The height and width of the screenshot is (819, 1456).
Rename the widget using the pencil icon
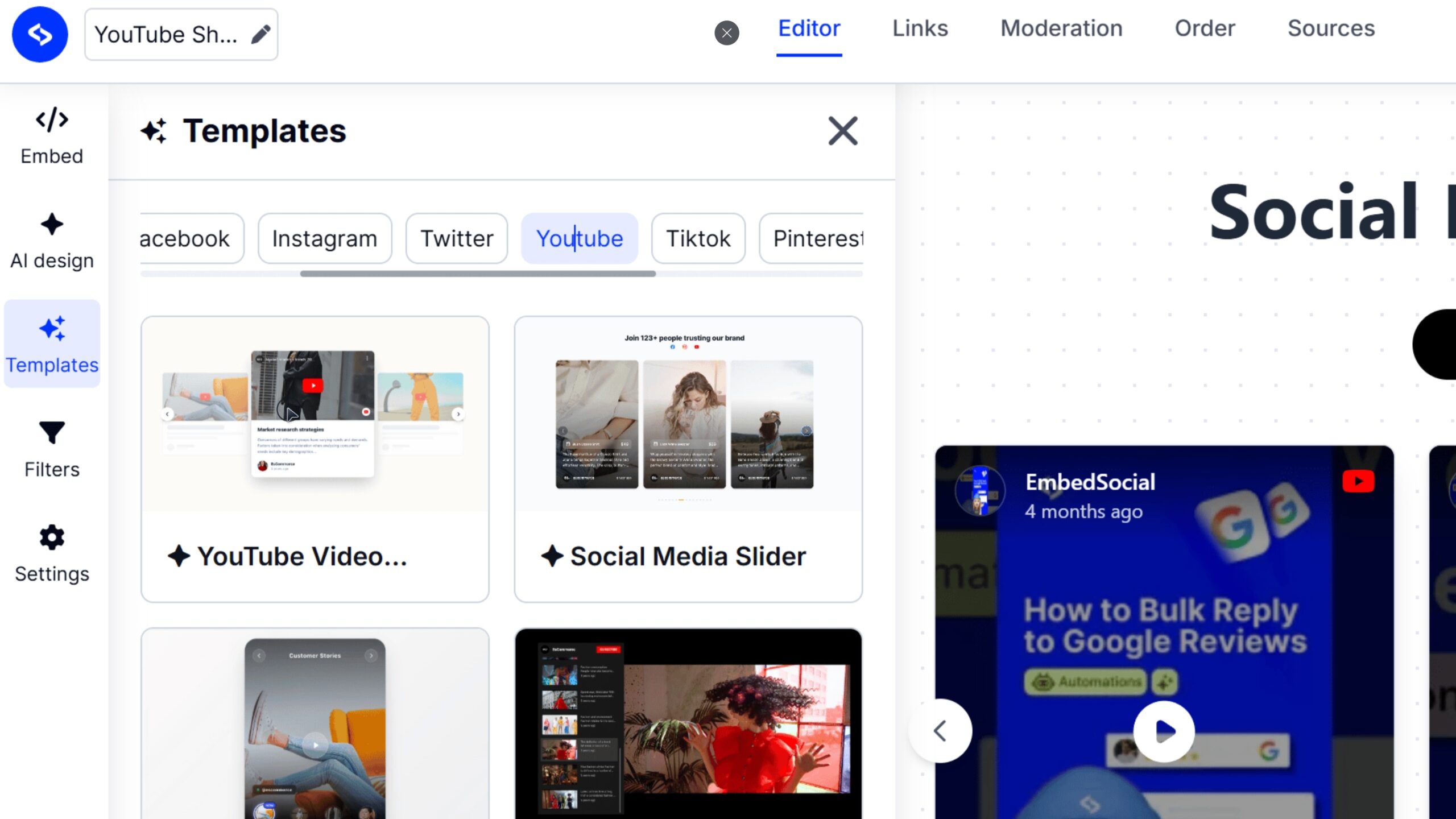pyautogui.click(x=261, y=34)
